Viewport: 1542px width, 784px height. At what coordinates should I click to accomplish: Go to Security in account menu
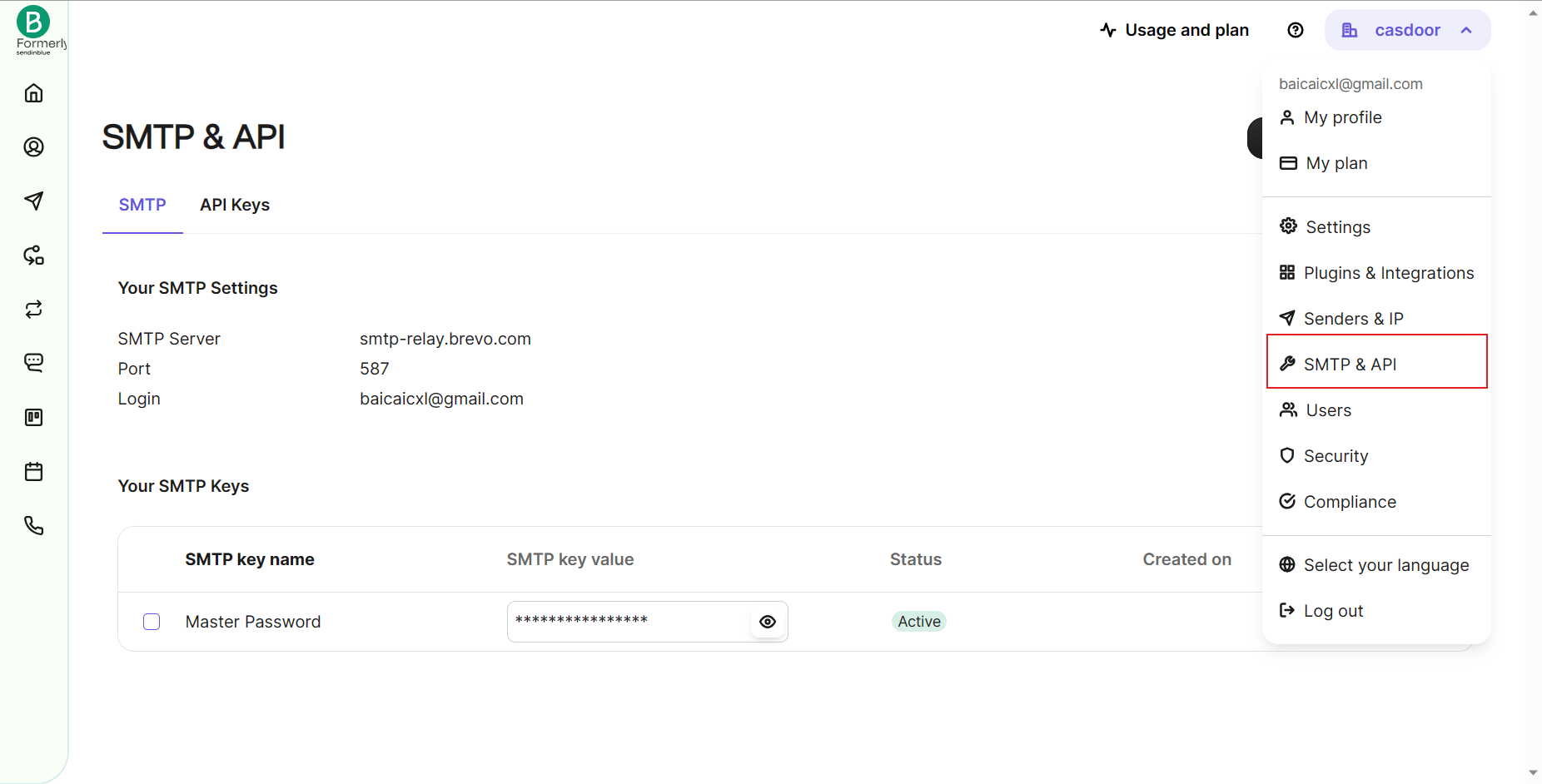pyautogui.click(x=1336, y=456)
